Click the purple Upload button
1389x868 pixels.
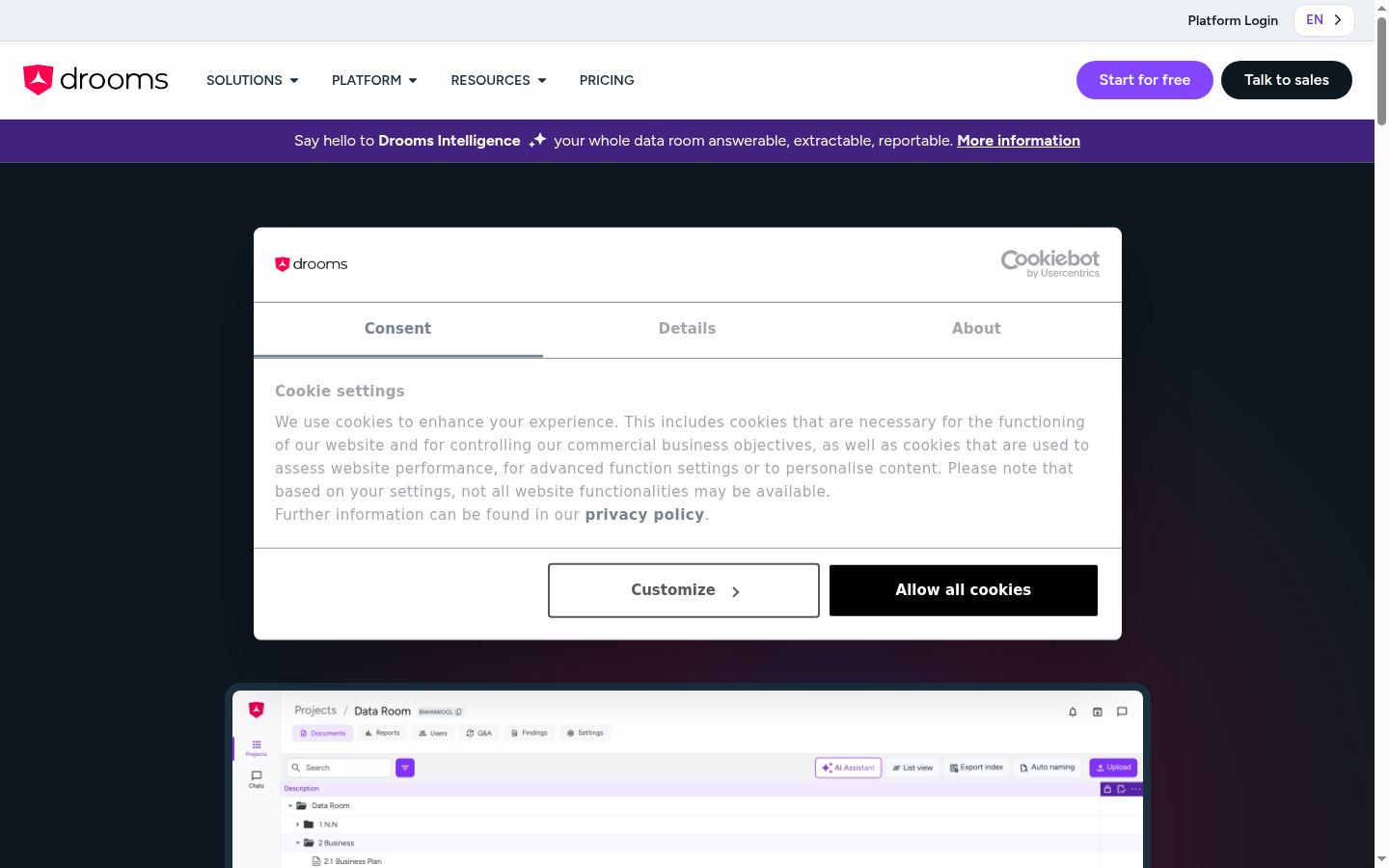tap(1113, 768)
